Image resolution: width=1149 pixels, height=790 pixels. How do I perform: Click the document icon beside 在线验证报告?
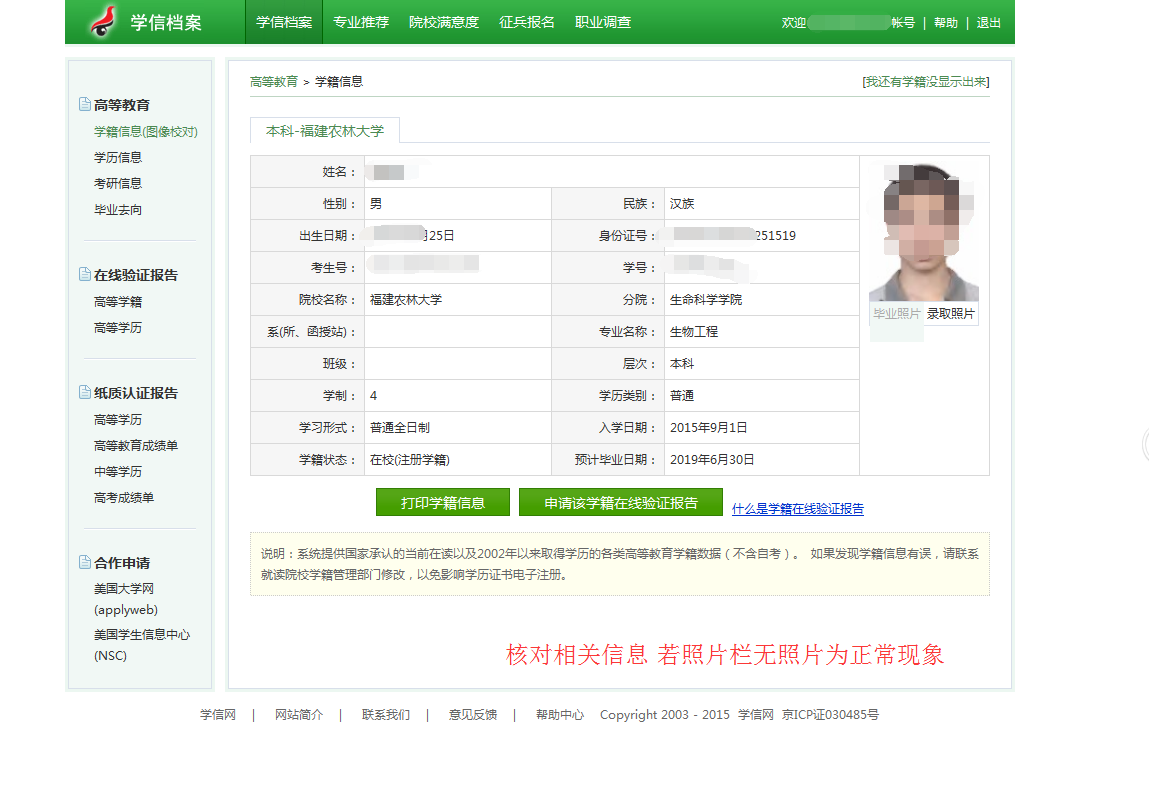pyautogui.click(x=85, y=274)
